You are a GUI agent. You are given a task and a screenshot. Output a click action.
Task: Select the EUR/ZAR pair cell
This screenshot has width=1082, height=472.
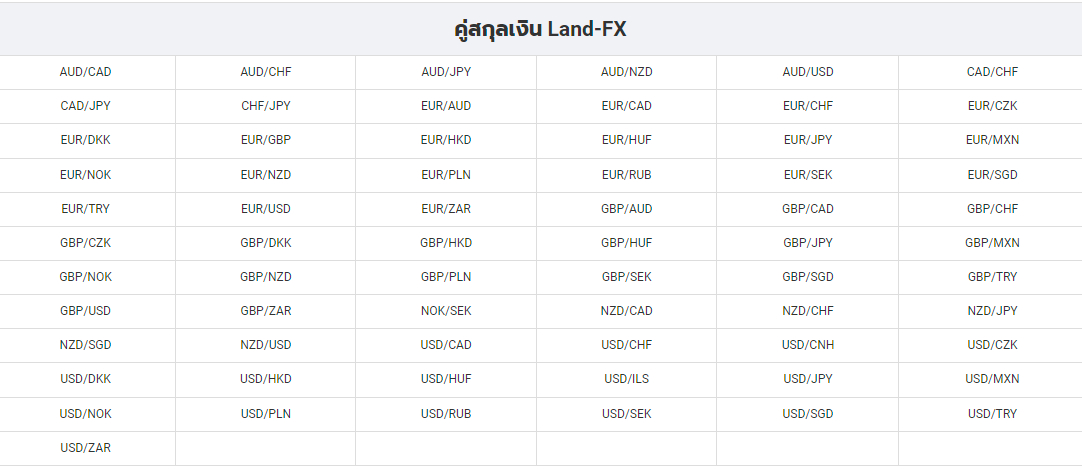(446, 208)
